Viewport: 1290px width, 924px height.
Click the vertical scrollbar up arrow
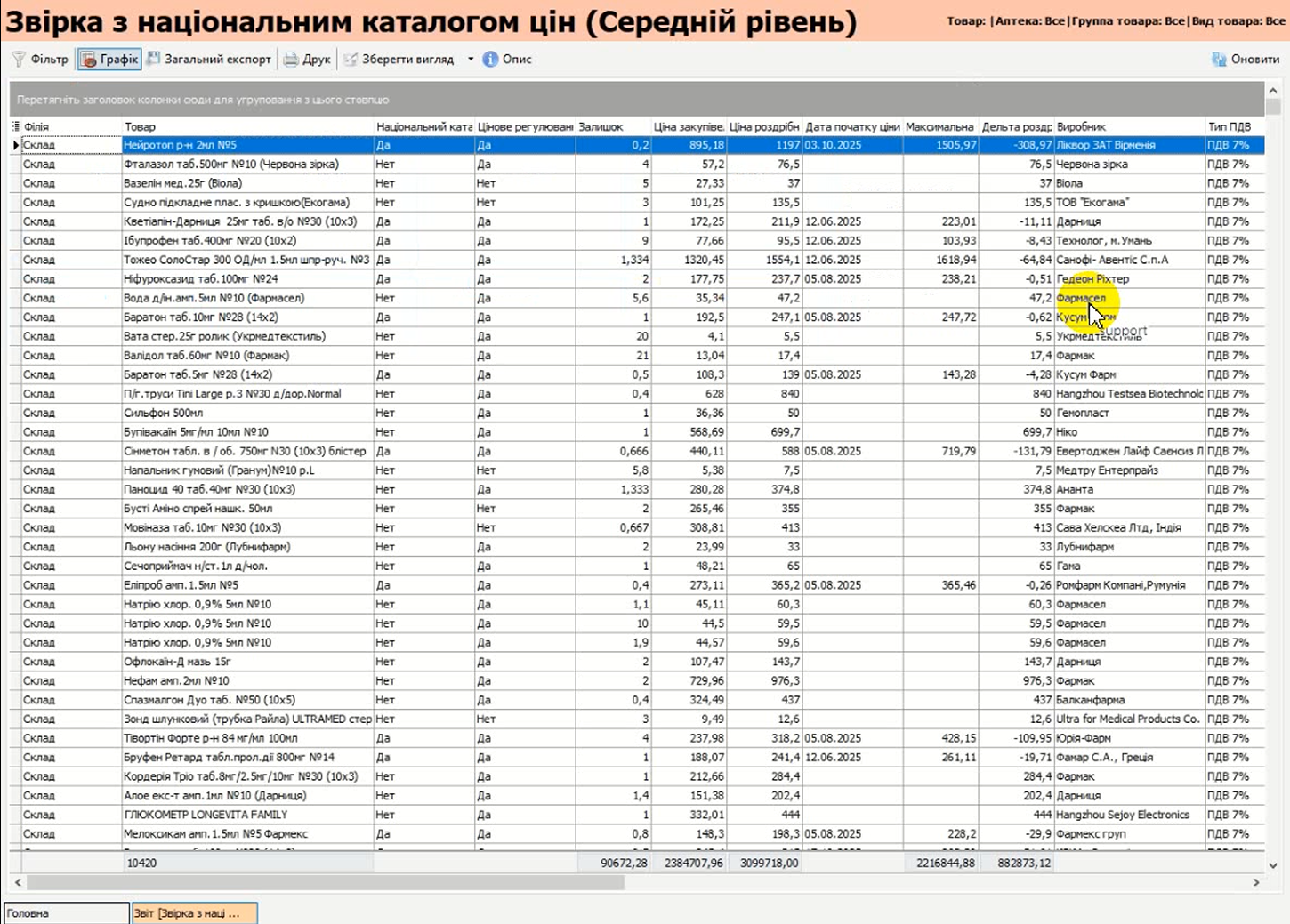(1273, 91)
